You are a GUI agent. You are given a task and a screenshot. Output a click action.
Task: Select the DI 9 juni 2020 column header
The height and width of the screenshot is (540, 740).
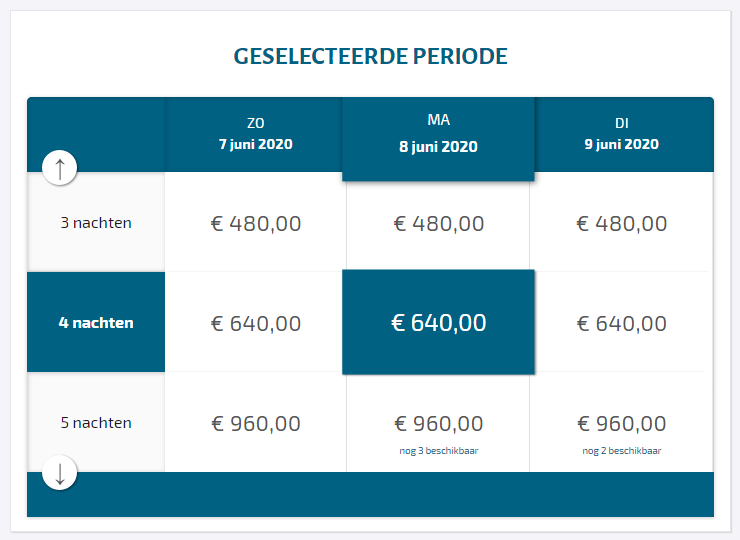point(622,135)
